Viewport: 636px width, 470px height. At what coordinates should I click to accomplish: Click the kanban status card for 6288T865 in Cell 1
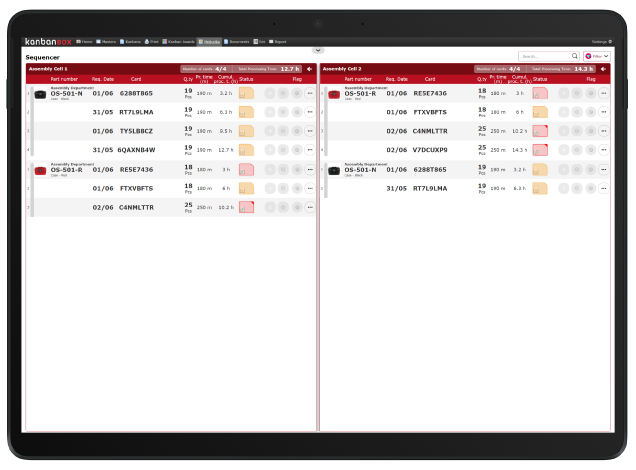[x=246, y=93]
